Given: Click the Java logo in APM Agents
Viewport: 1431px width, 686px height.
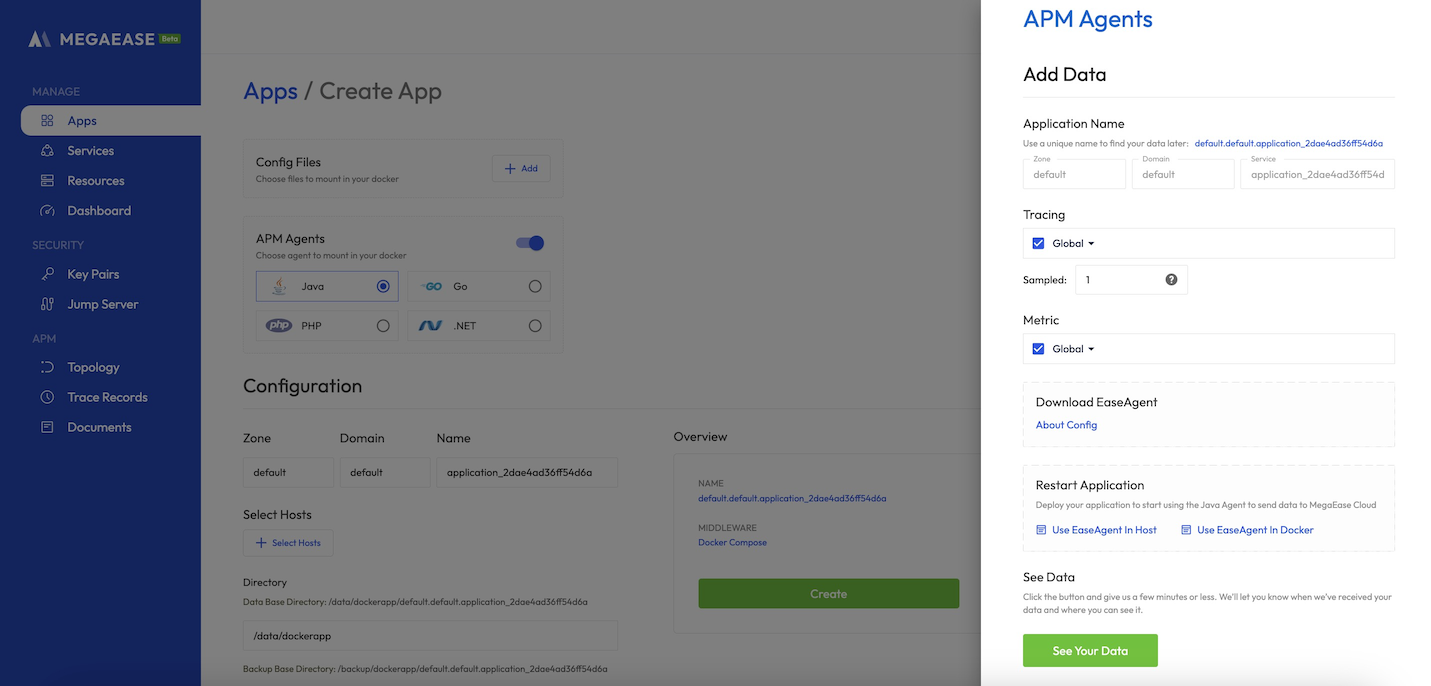Looking at the screenshot, I should click(x=280, y=286).
